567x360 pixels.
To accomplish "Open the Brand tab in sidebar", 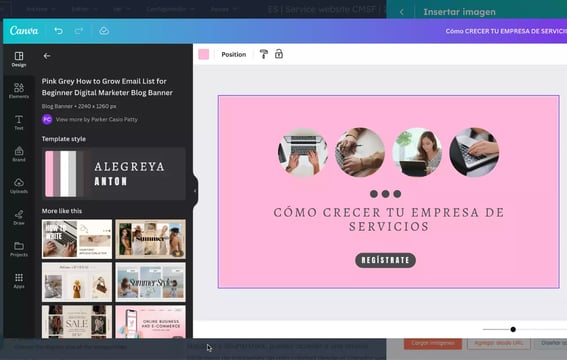I will click(19, 154).
